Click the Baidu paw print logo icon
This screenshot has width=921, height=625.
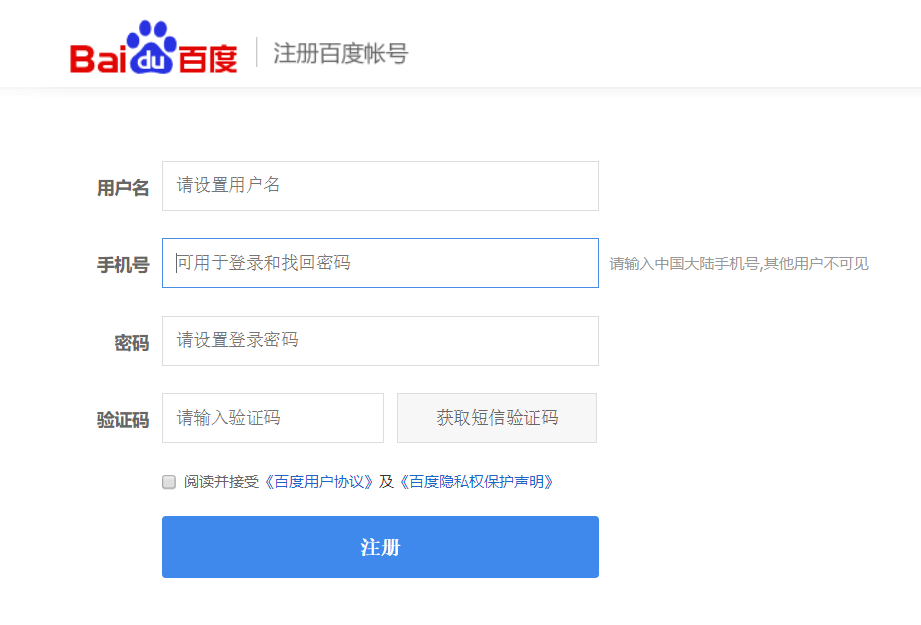click(x=153, y=50)
